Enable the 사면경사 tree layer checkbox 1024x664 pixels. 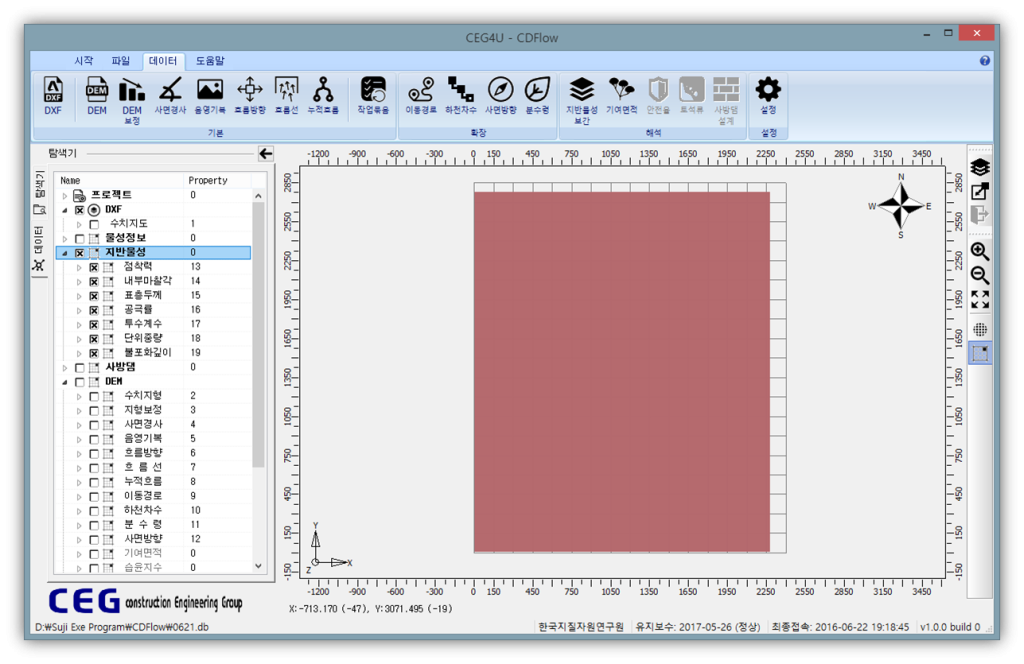pyautogui.click(x=94, y=425)
